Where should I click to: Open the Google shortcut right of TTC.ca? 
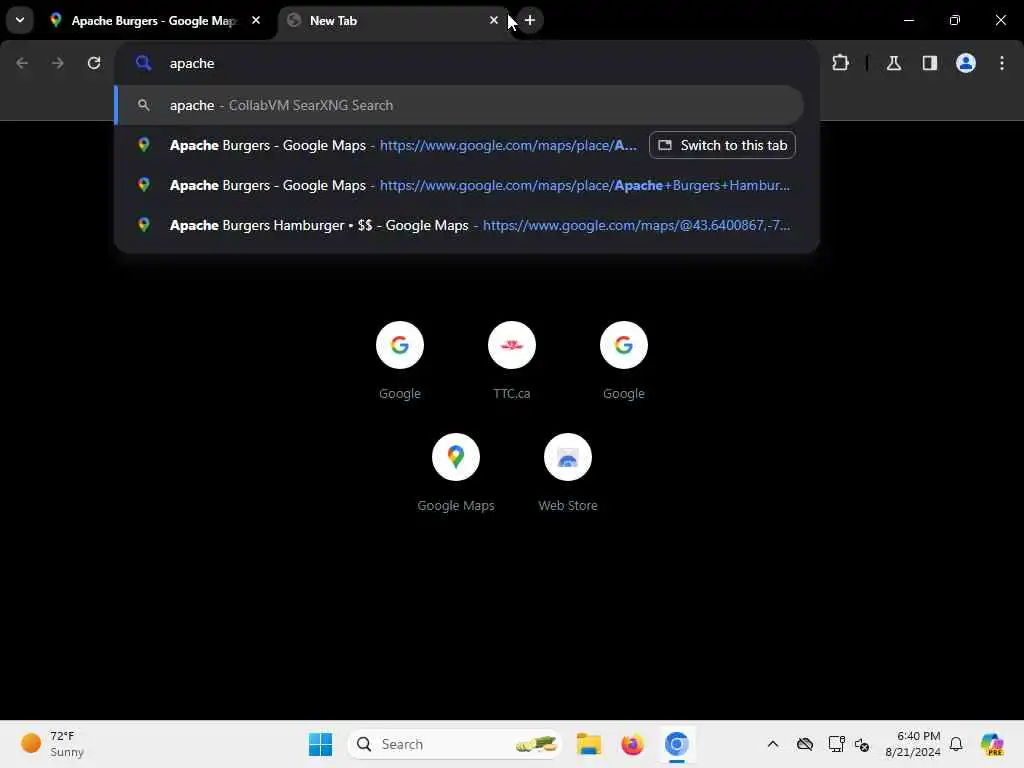(624, 360)
